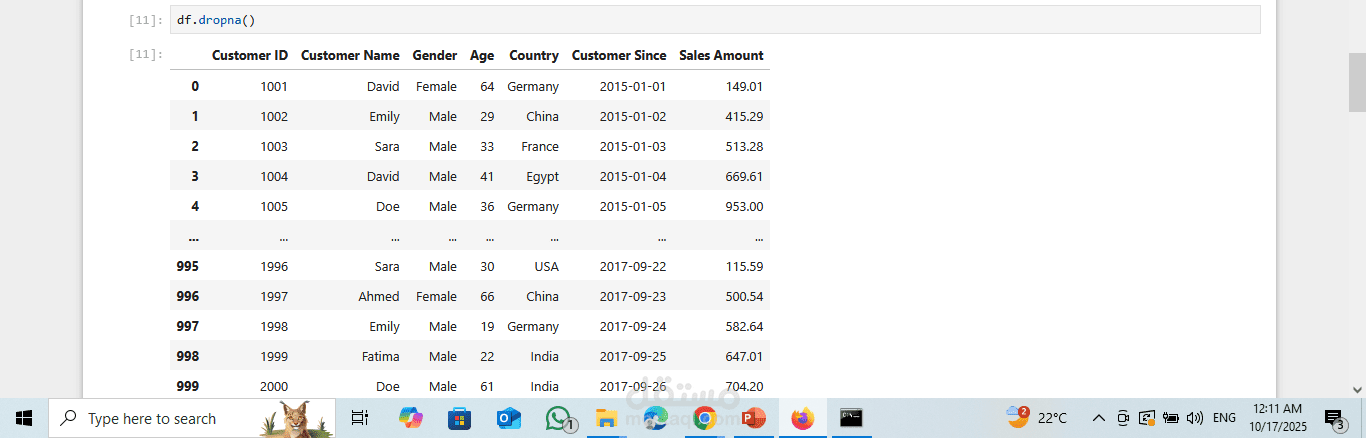This screenshot has height=438, width=1366.
Task: Open Microsoft Store taskbar icon
Action: click(x=459, y=418)
